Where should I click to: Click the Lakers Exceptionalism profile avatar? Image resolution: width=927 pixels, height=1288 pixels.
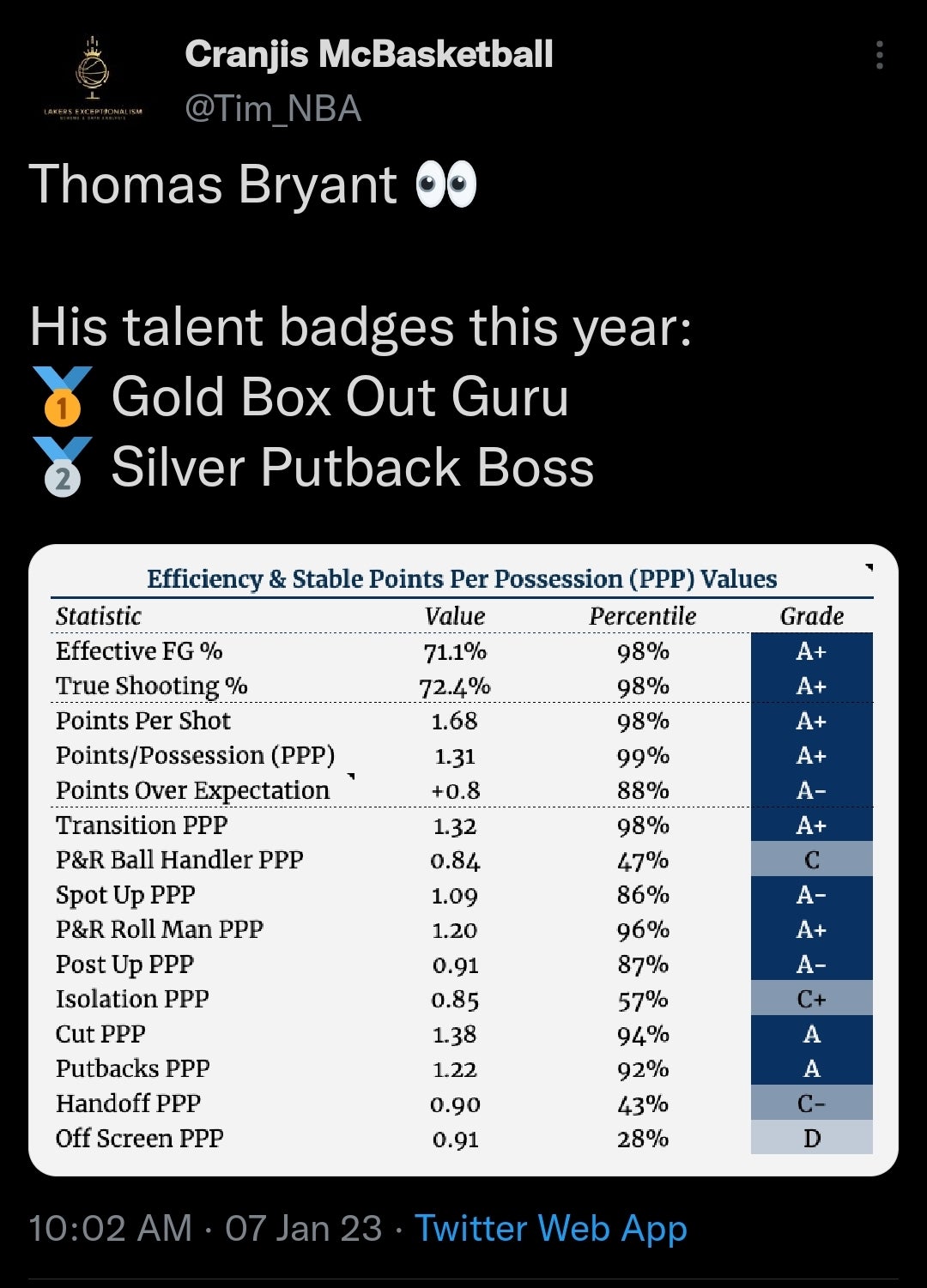tap(94, 79)
